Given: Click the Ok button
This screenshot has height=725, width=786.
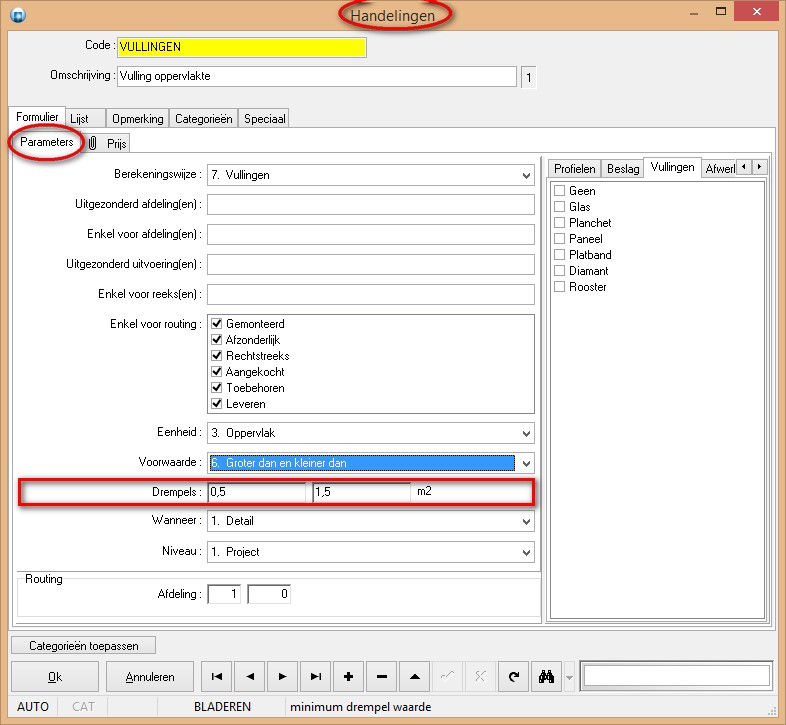Looking at the screenshot, I should (x=55, y=677).
